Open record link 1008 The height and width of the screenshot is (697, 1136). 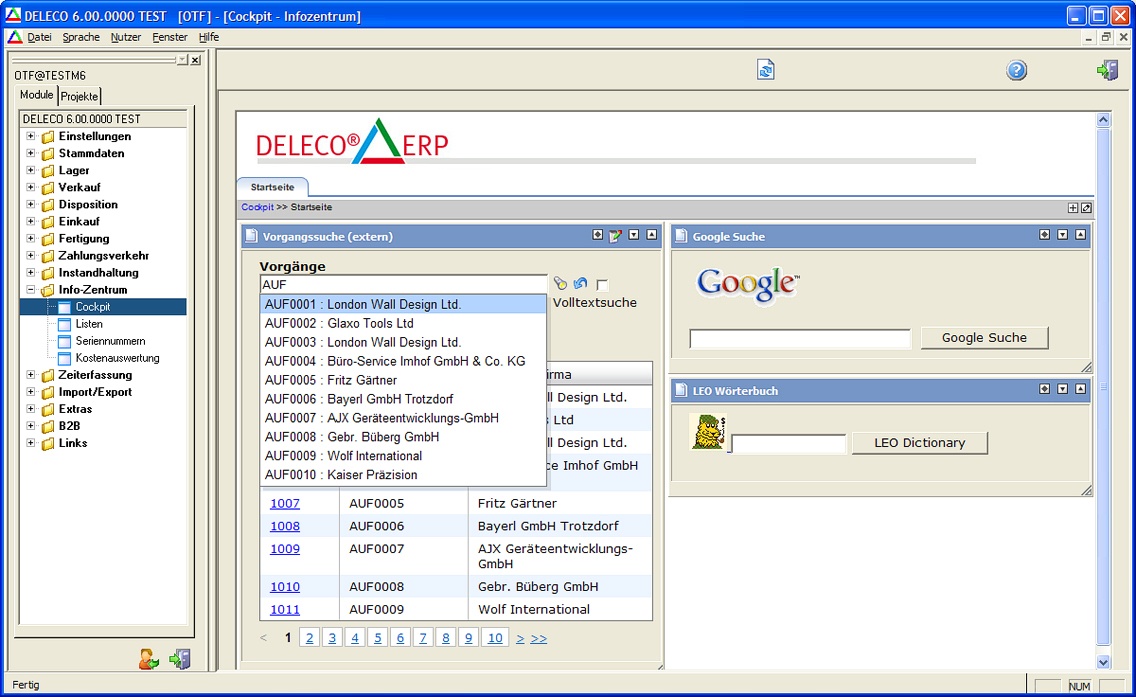(285, 526)
